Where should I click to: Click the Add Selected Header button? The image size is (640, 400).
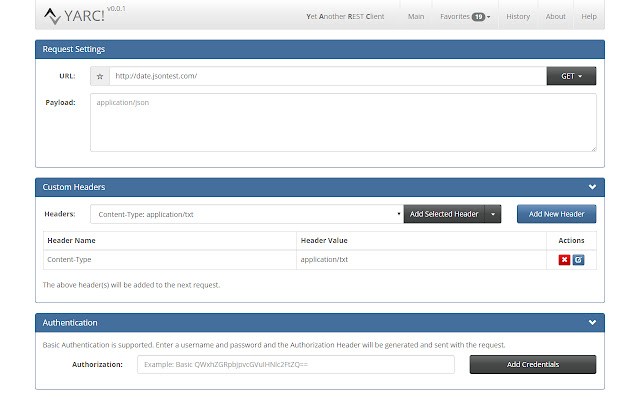click(x=443, y=214)
